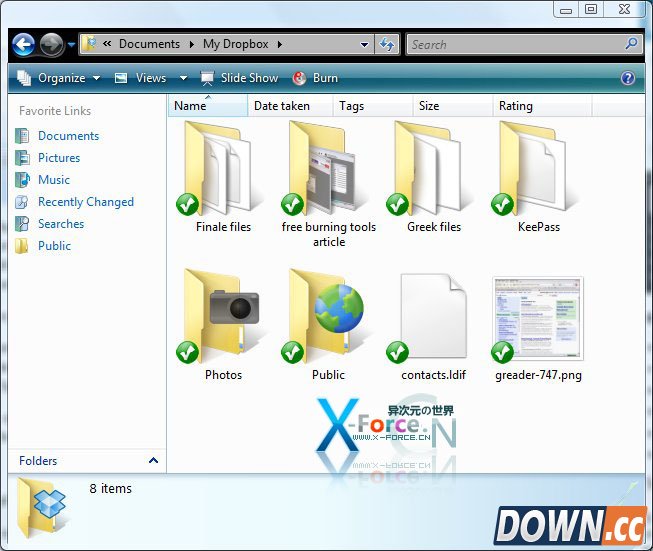Refresh the folder view in address bar
653x551 pixels.
[387, 44]
